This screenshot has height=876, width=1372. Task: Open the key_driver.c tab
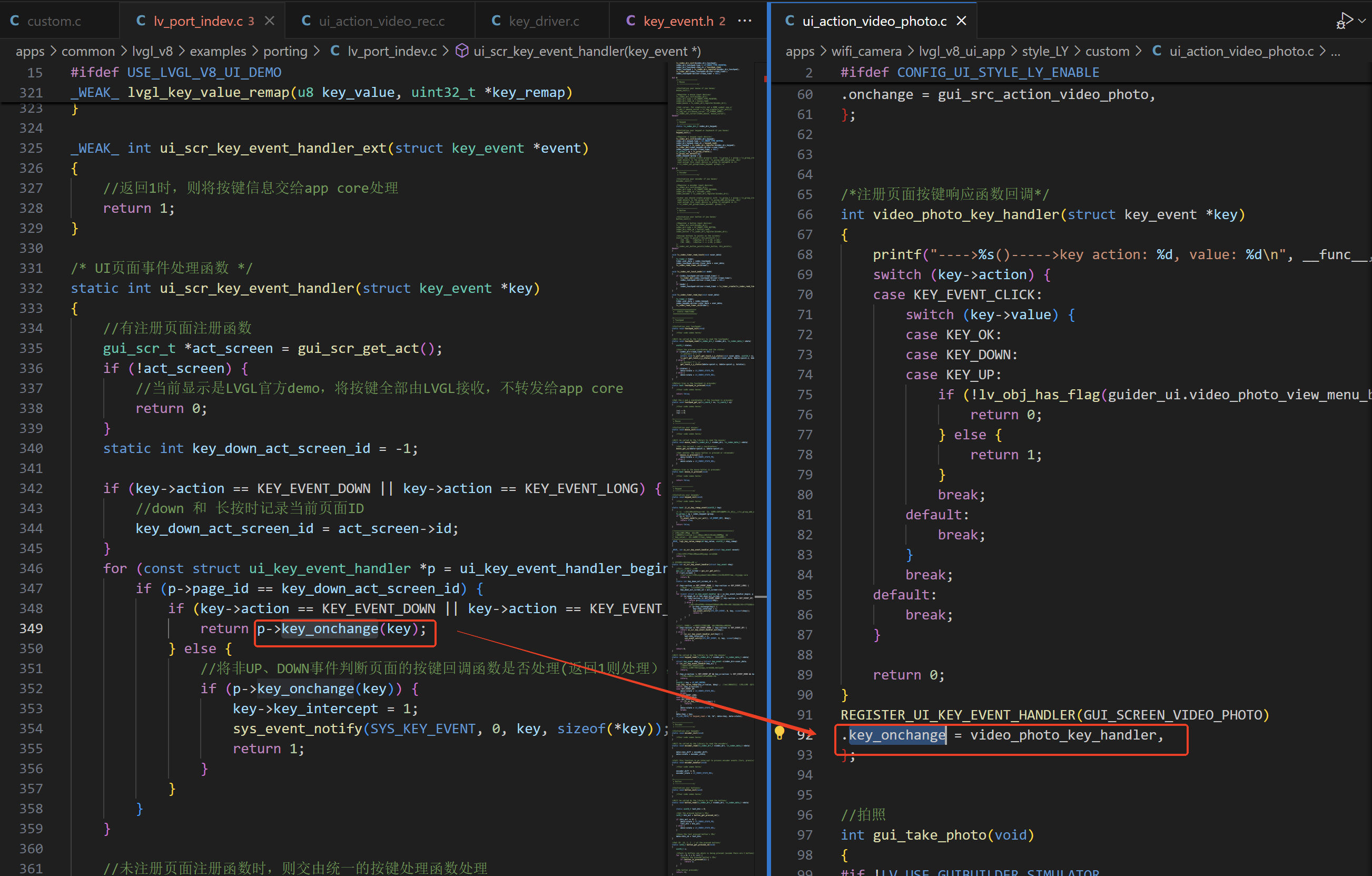pyautogui.click(x=544, y=21)
